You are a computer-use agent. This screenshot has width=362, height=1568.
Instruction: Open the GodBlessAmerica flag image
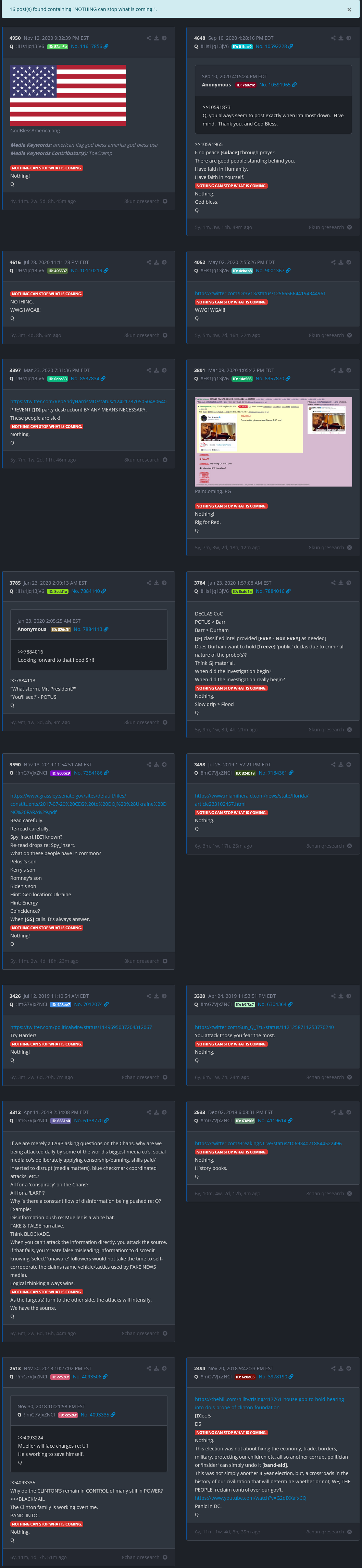tap(68, 95)
